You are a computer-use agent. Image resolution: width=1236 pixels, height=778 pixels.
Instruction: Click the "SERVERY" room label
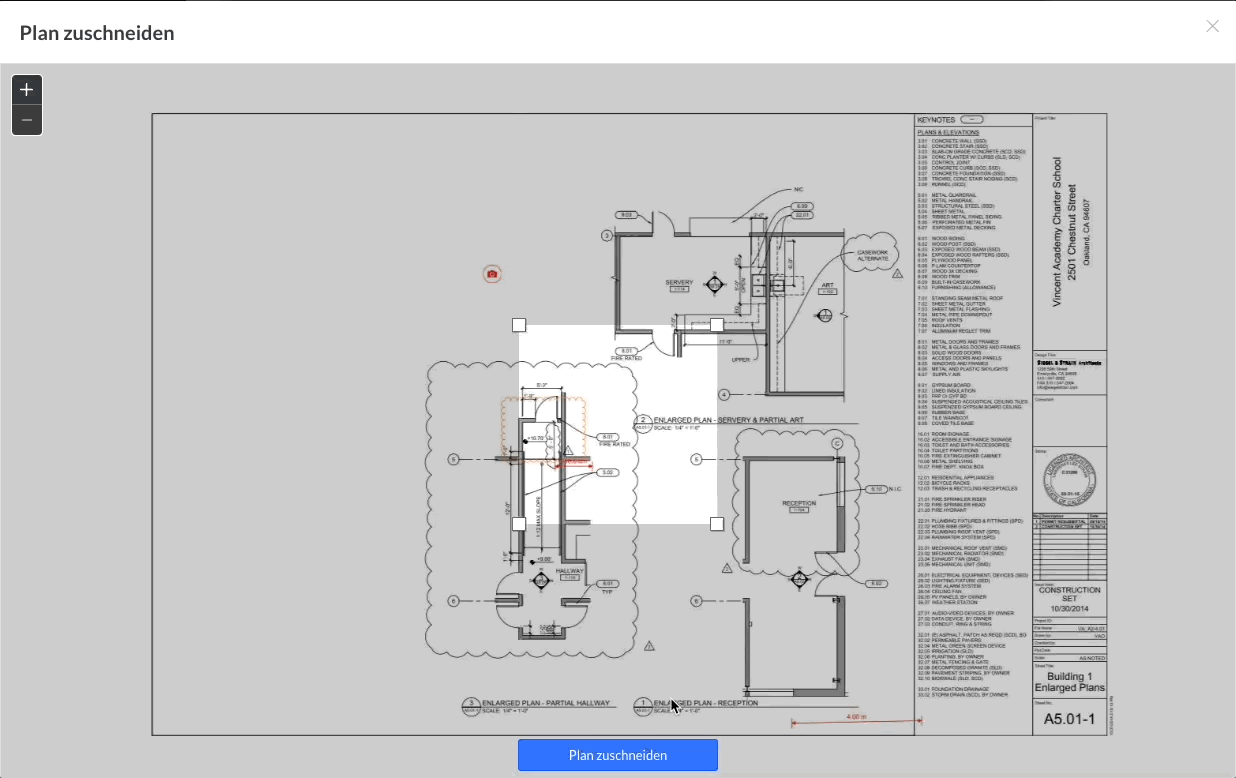pos(679,283)
